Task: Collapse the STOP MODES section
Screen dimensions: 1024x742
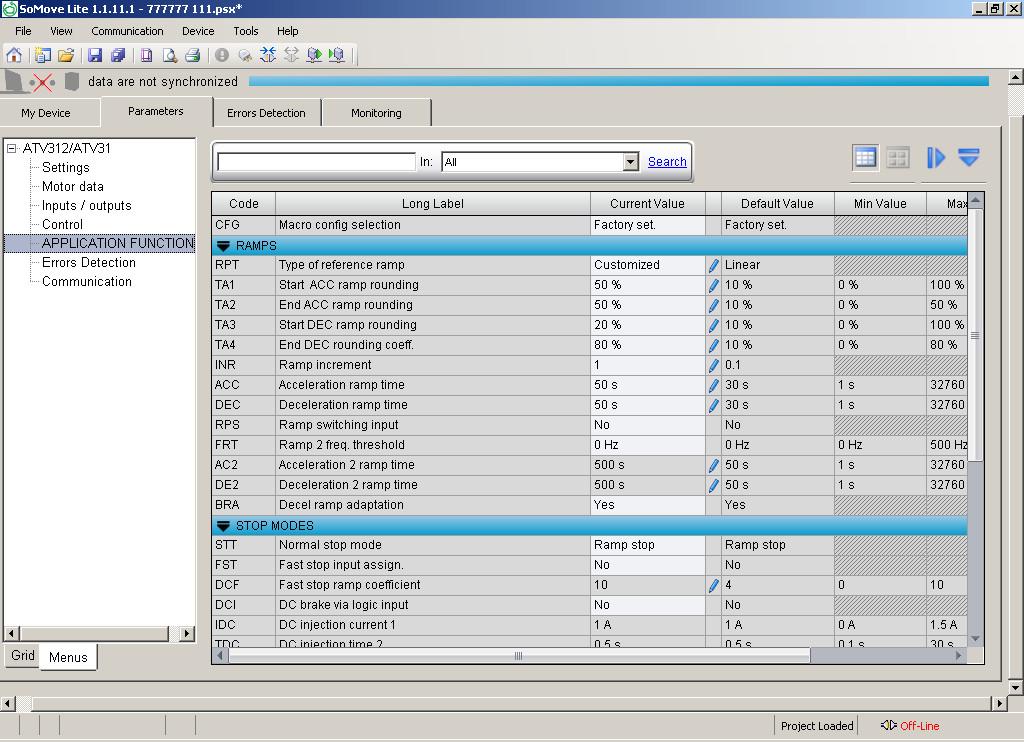Action: (223, 526)
